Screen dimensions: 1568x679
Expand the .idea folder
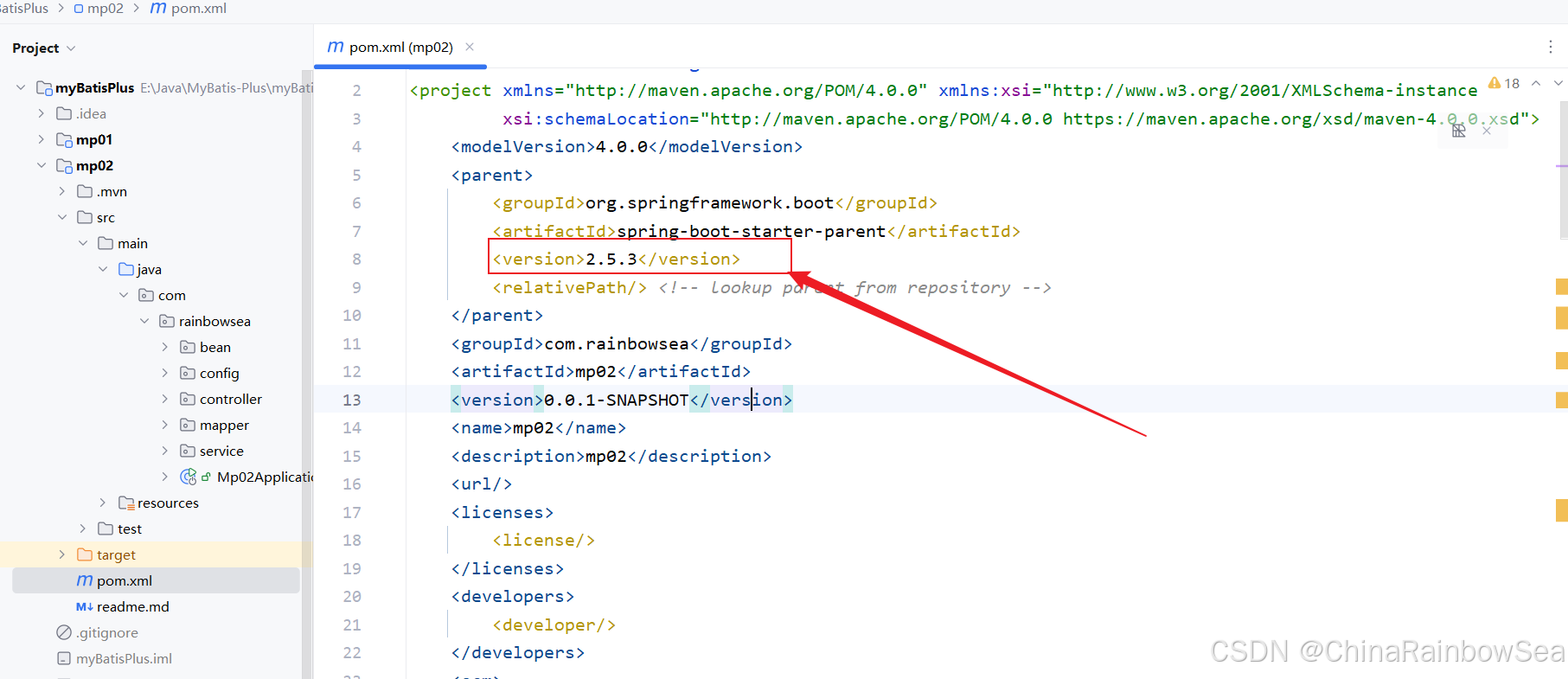coord(41,113)
